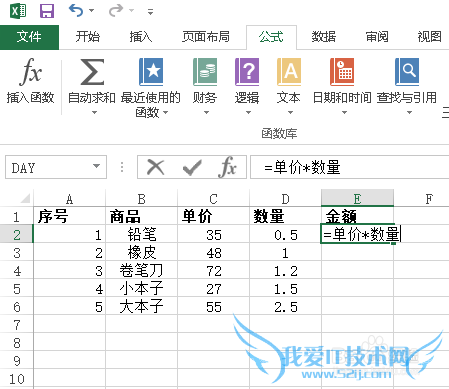This screenshot has height=389, width=449.
Task: Click the cell containing 小本子
Action: tap(142, 289)
